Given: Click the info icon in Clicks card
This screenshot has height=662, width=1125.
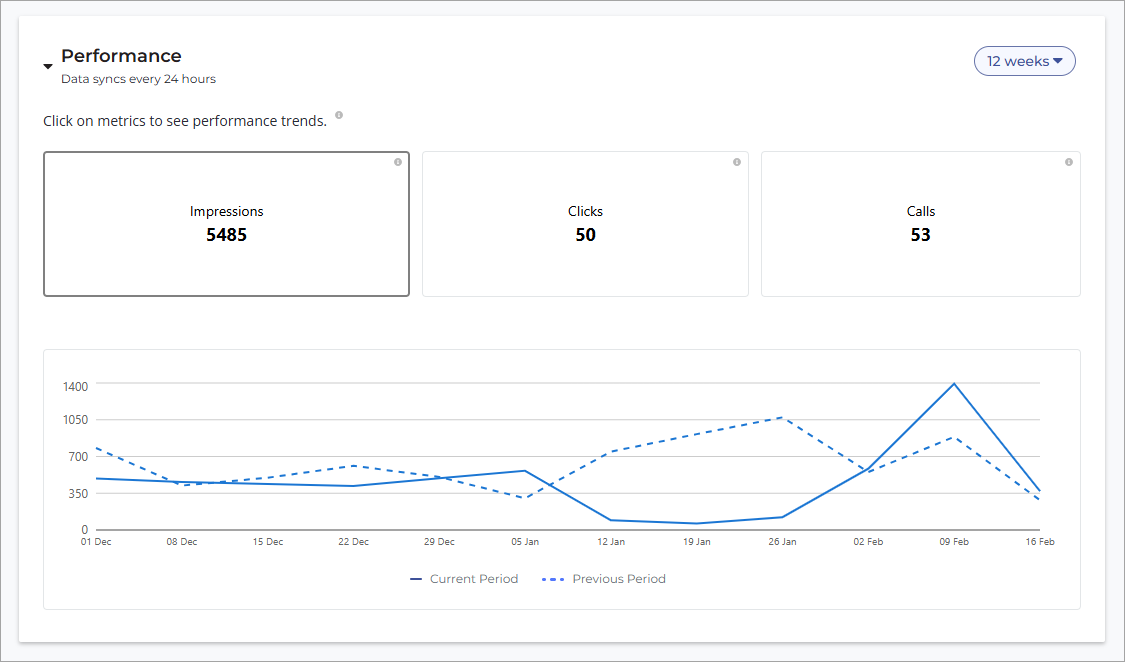Looking at the screenshot, I should point(737,162).
